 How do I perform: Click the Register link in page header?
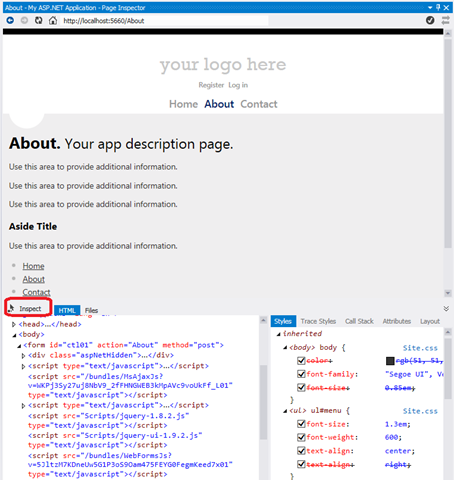pos(211,85)
